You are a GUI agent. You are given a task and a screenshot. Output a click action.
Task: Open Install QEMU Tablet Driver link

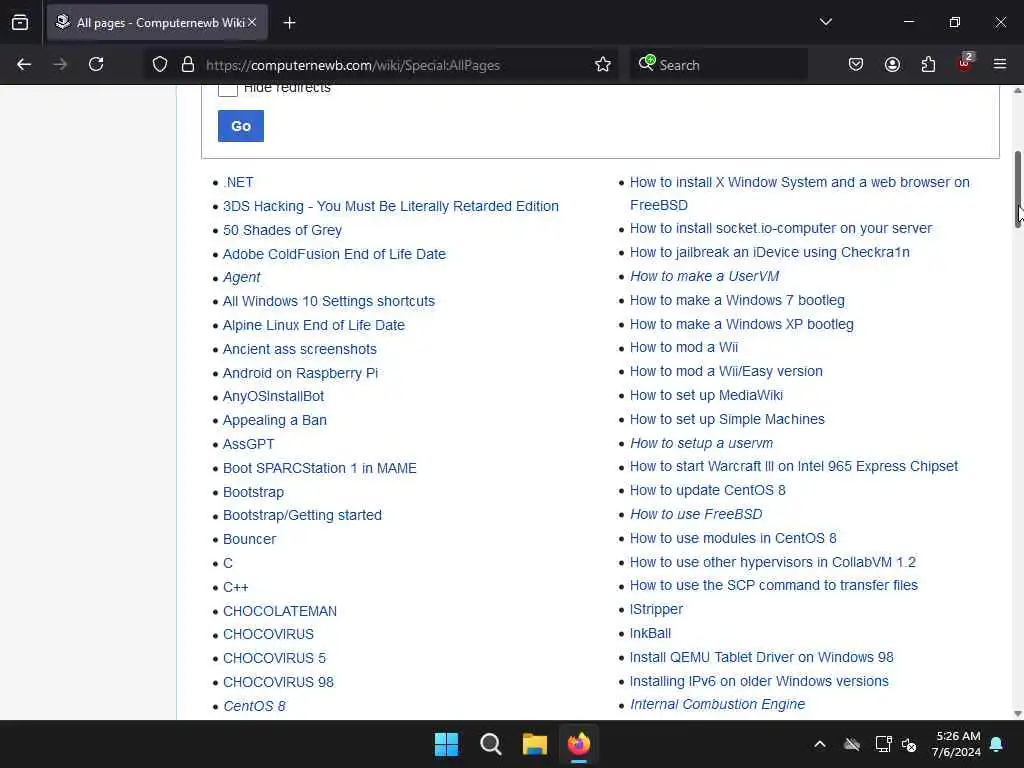761,657
